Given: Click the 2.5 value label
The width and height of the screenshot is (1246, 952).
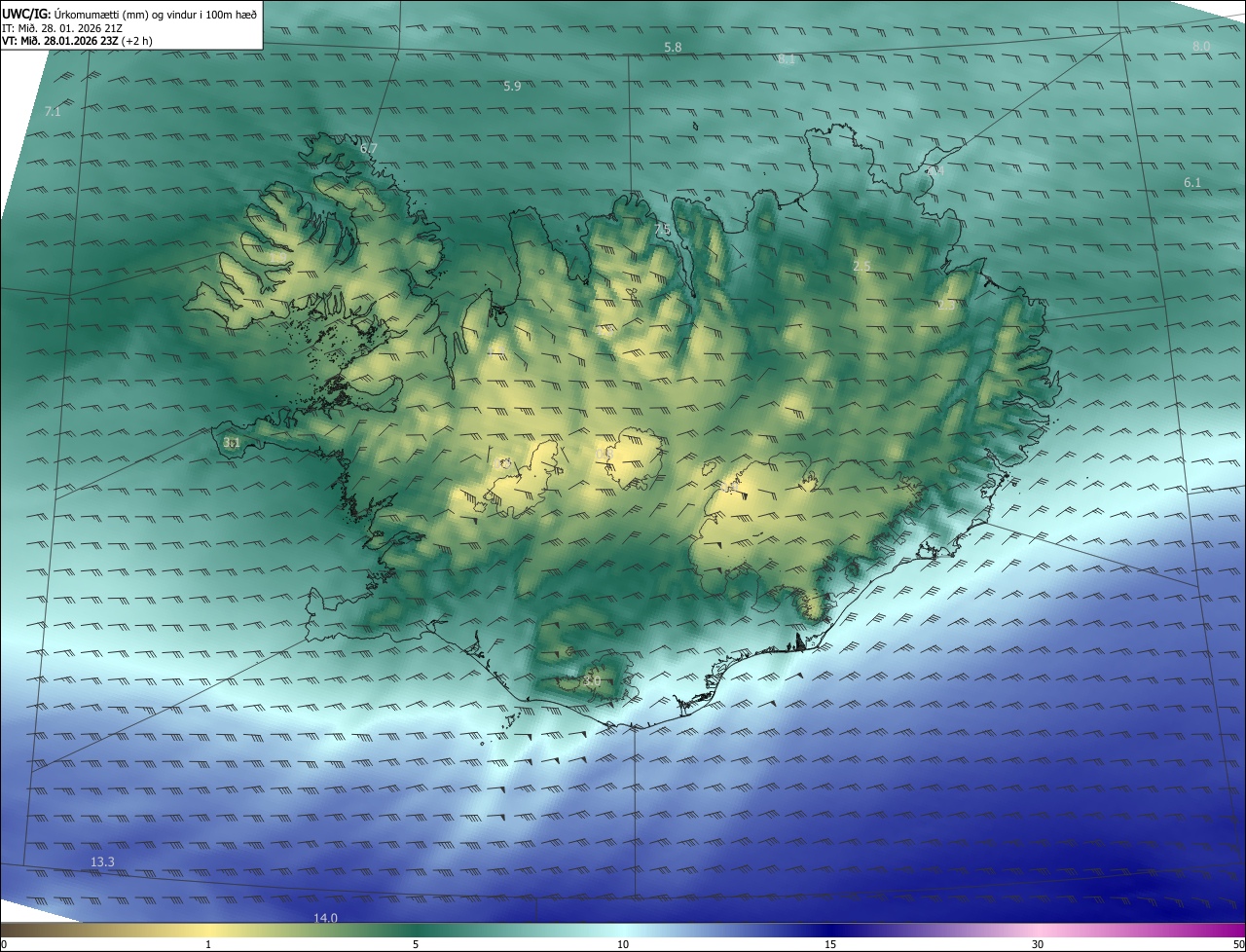Looking at the screenshot, I should point(861,266).
